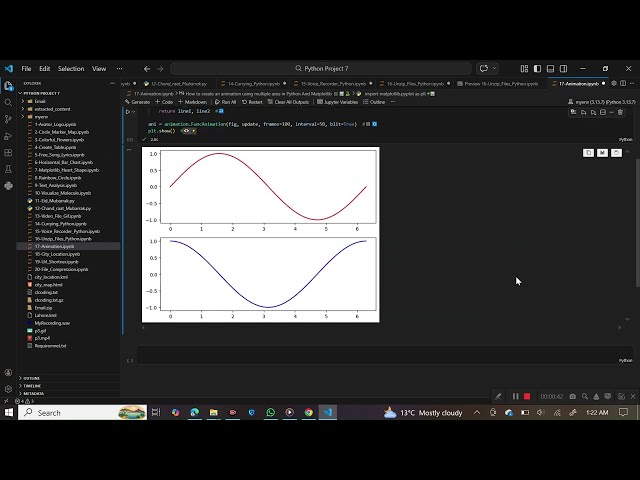Toggle the secondary side bar

564,69
